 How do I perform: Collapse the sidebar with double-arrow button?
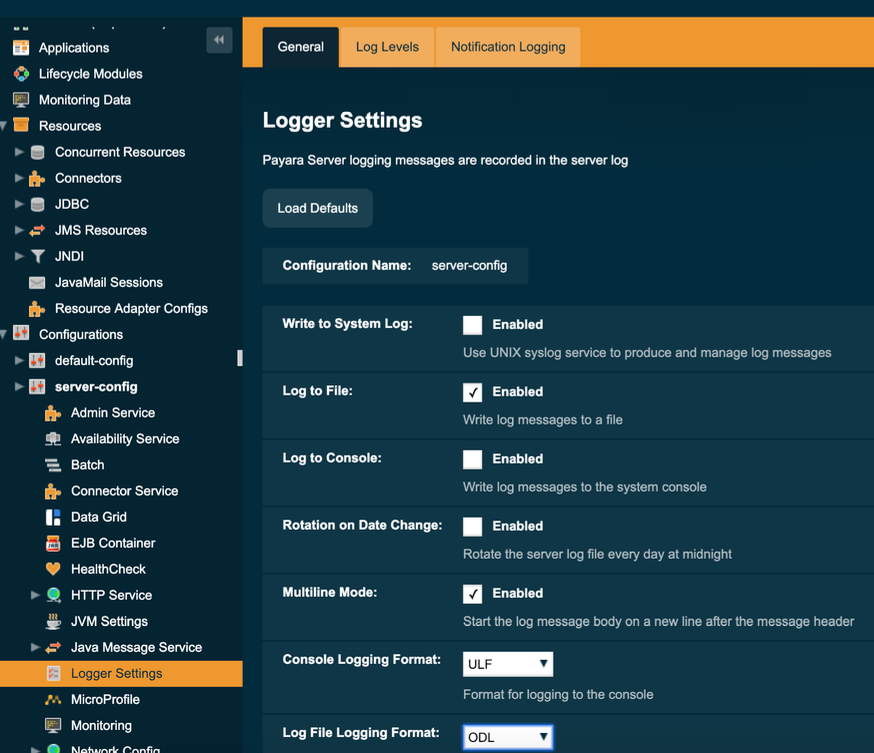(219, 40)
